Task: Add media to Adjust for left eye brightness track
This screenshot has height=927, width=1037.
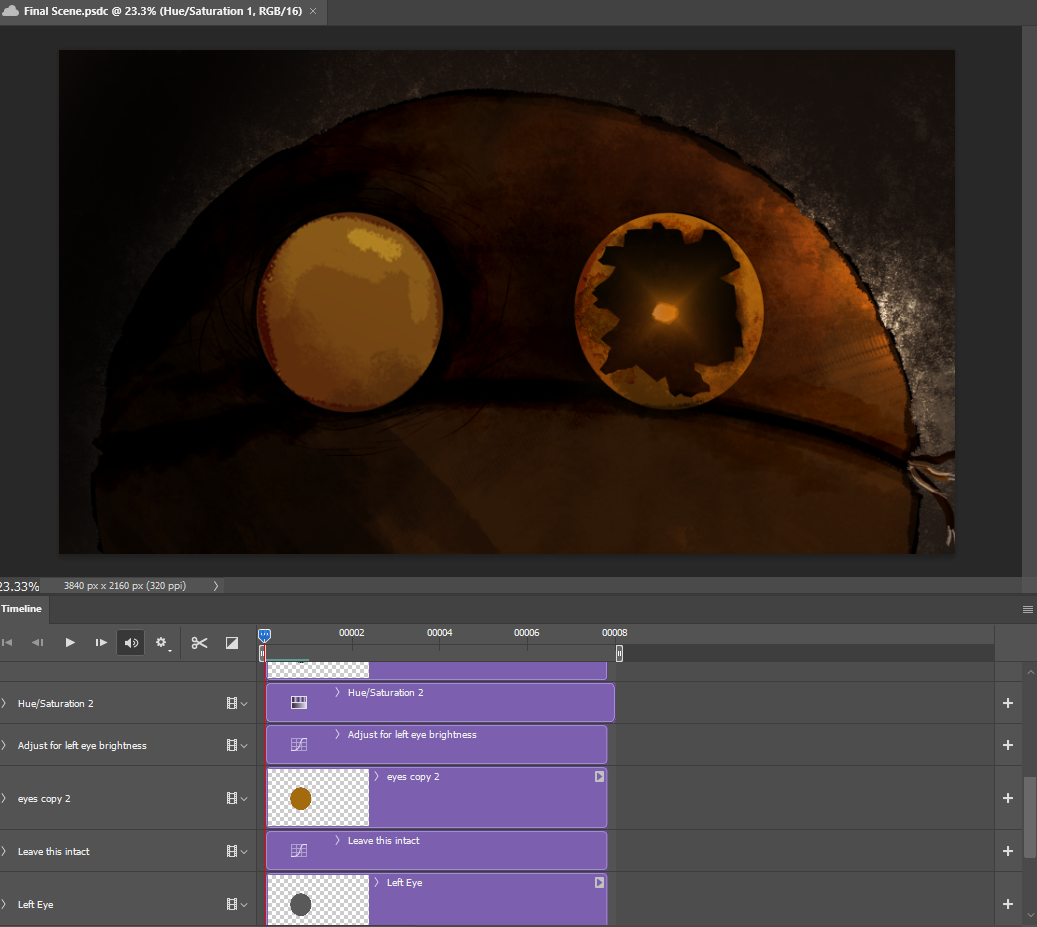Action: 1008,745
